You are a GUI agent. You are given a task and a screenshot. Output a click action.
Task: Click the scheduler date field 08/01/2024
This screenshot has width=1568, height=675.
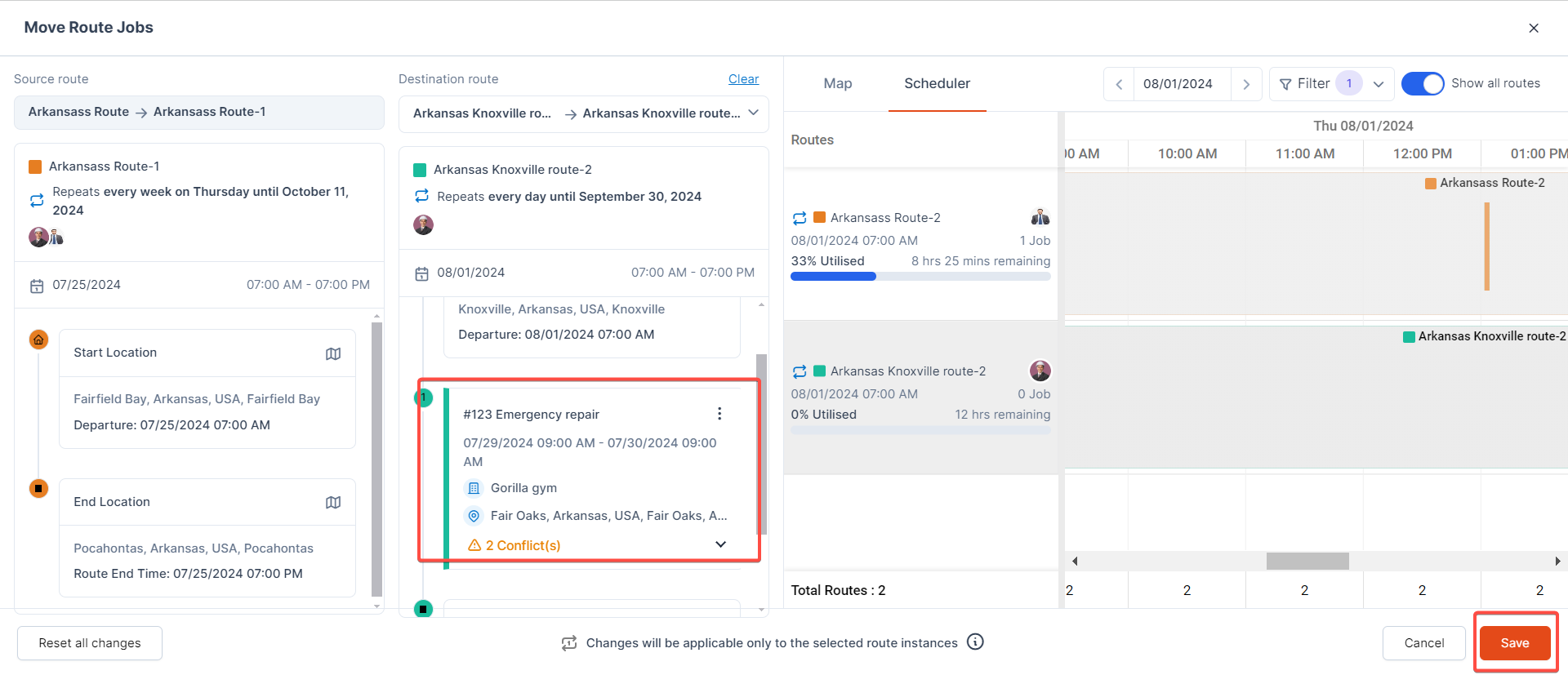click(x=1178, y=84)
